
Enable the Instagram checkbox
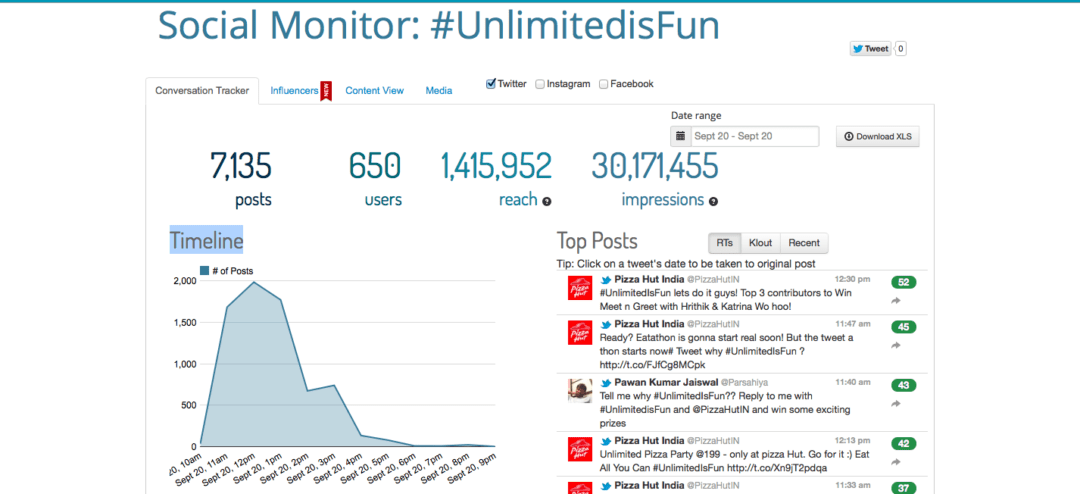point(540,84)
